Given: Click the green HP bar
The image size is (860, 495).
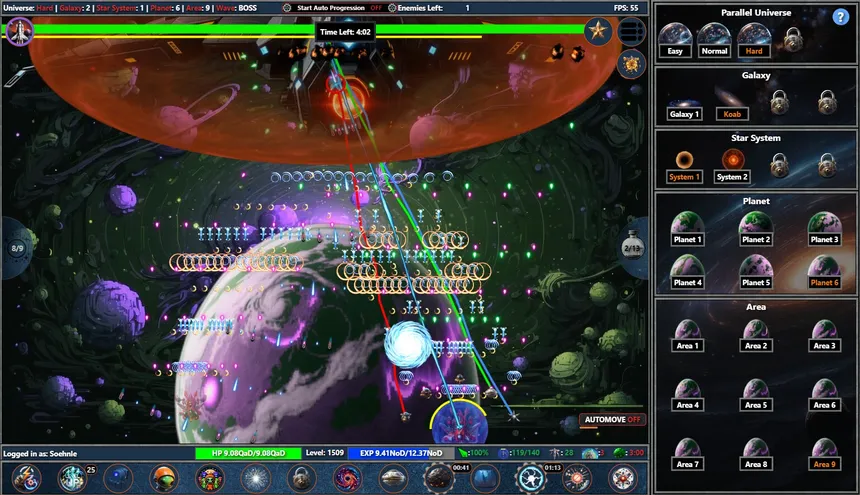Looking at the screenshot, I should 248,453.
